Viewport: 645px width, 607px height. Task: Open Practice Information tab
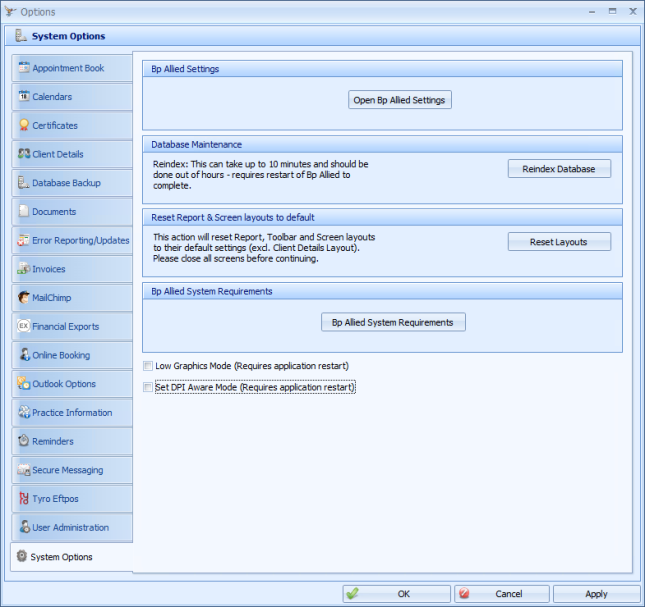[x=72, y=412]
